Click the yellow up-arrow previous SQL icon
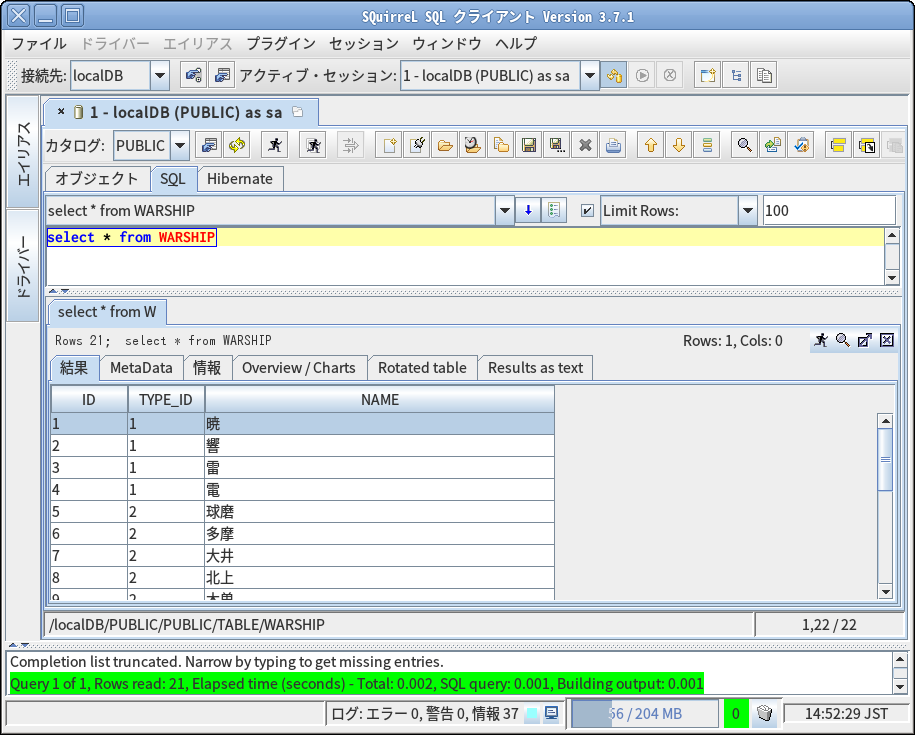 pyautogui.click(x=651, y=145)
